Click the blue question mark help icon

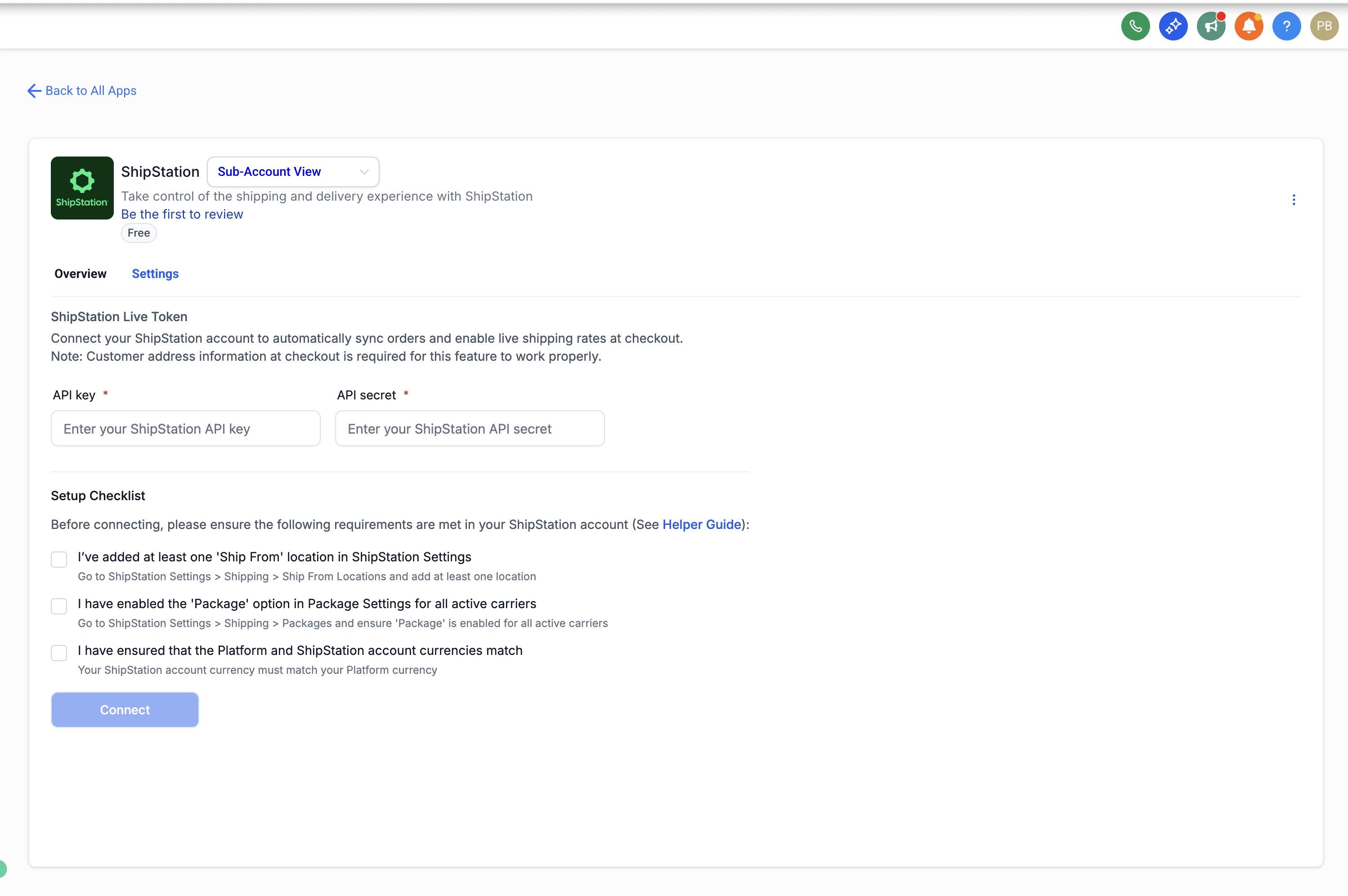(1286, 26)
